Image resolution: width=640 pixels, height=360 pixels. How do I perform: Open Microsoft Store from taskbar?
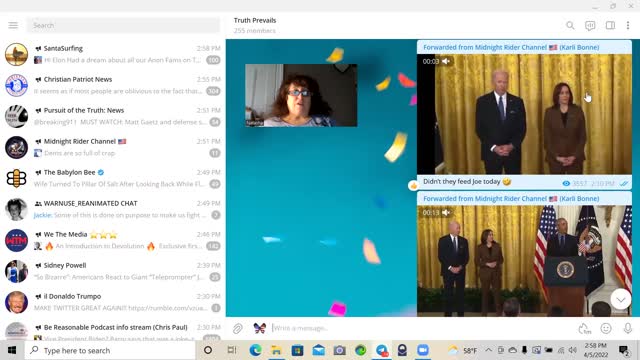298,350
